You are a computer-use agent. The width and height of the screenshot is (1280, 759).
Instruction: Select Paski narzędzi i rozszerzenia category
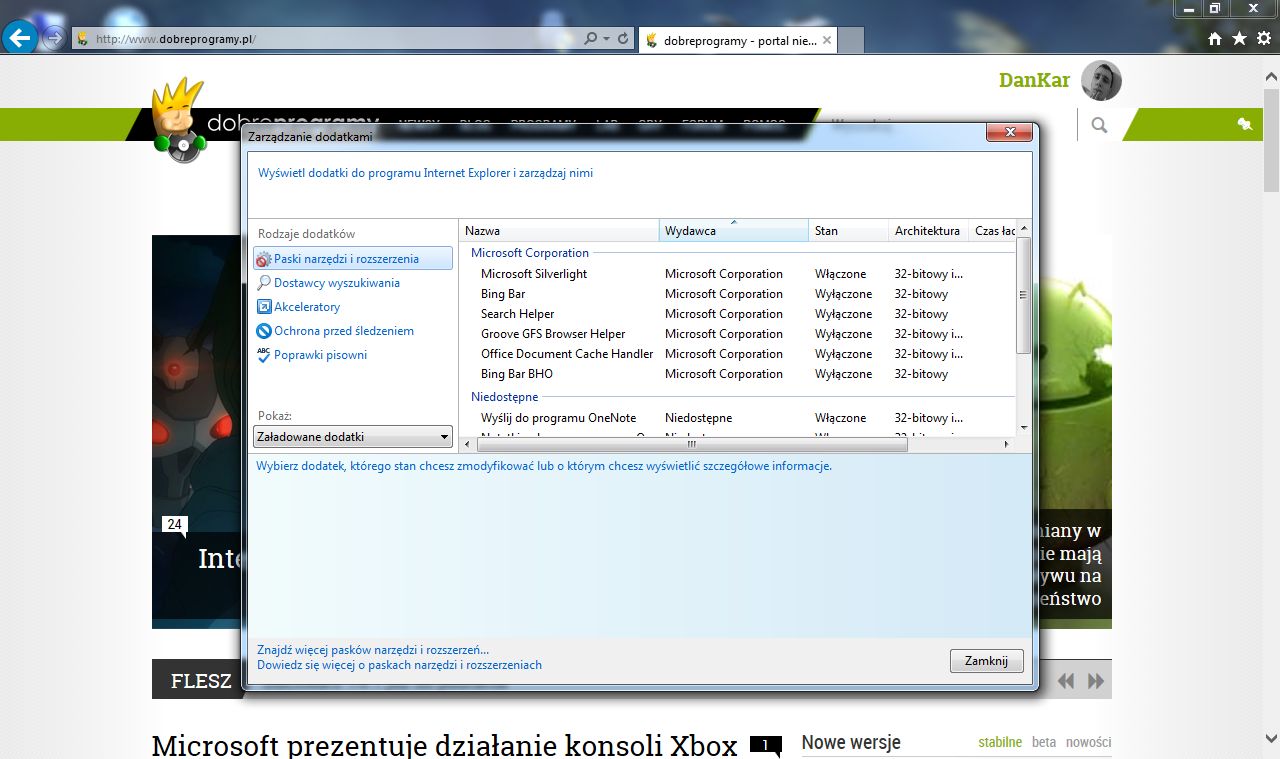[x=353, y=258]
